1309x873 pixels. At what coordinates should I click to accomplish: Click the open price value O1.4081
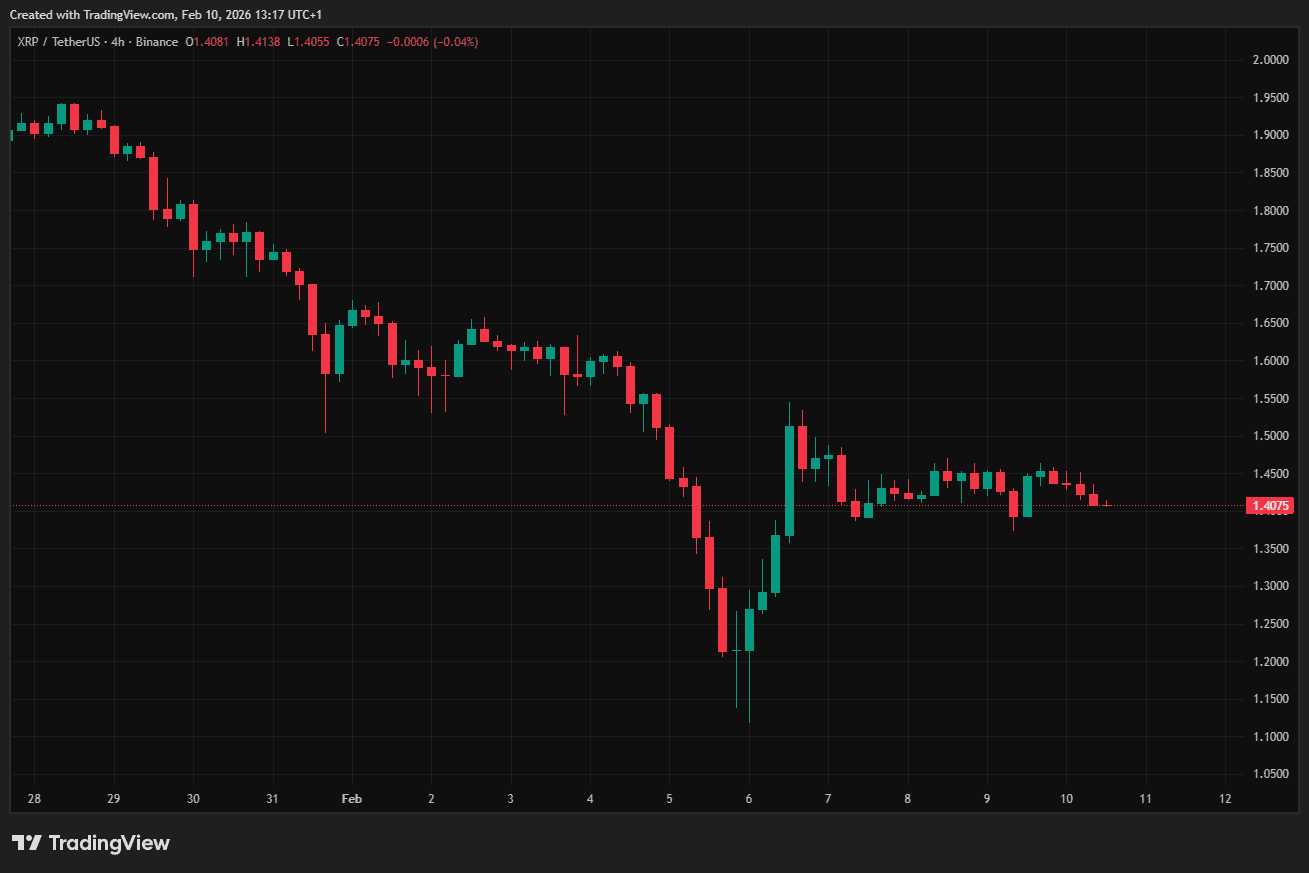click(x=208, y=42)
